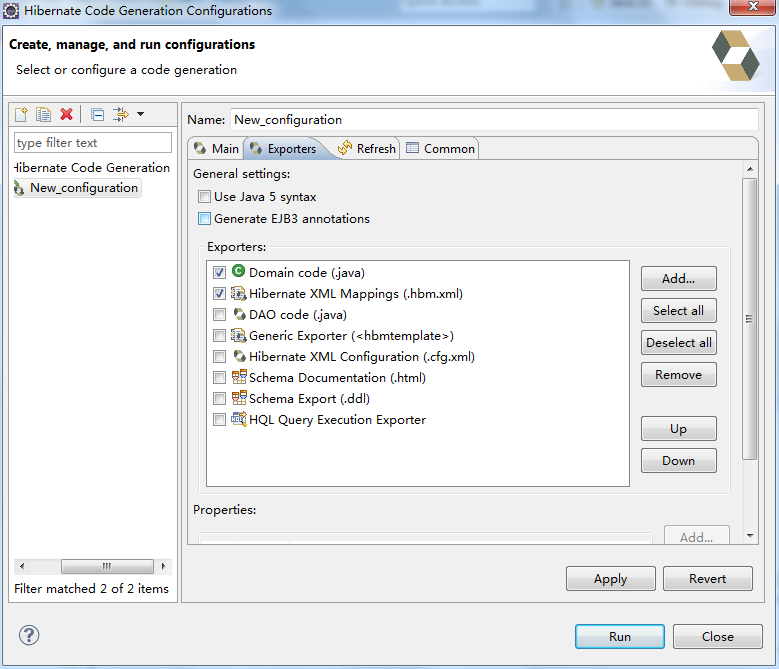Click the Up button

tap(679, 429)
